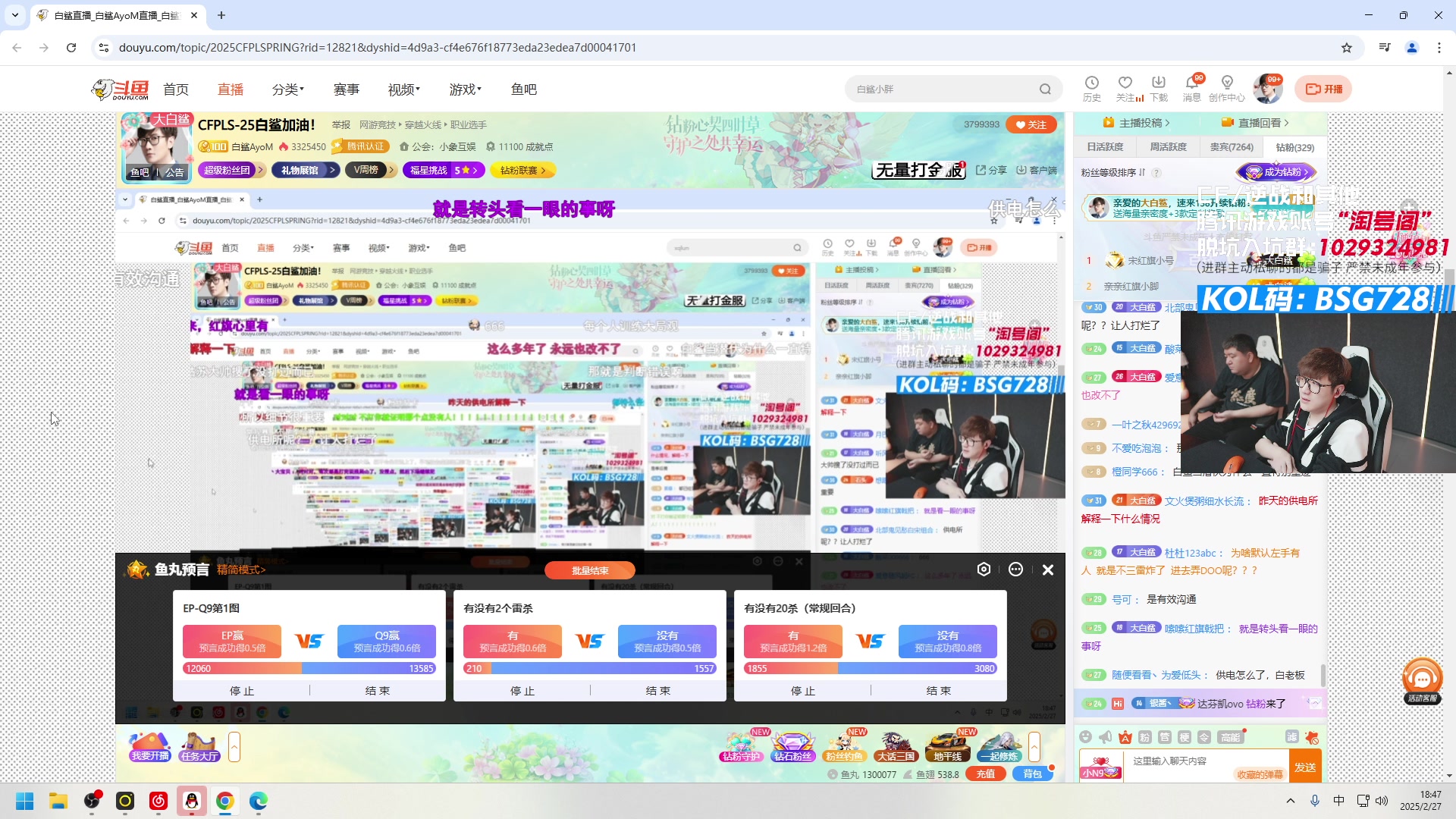Click 批量结束 button
This screenshot has height=819, width=1456.
click(589, 570)
